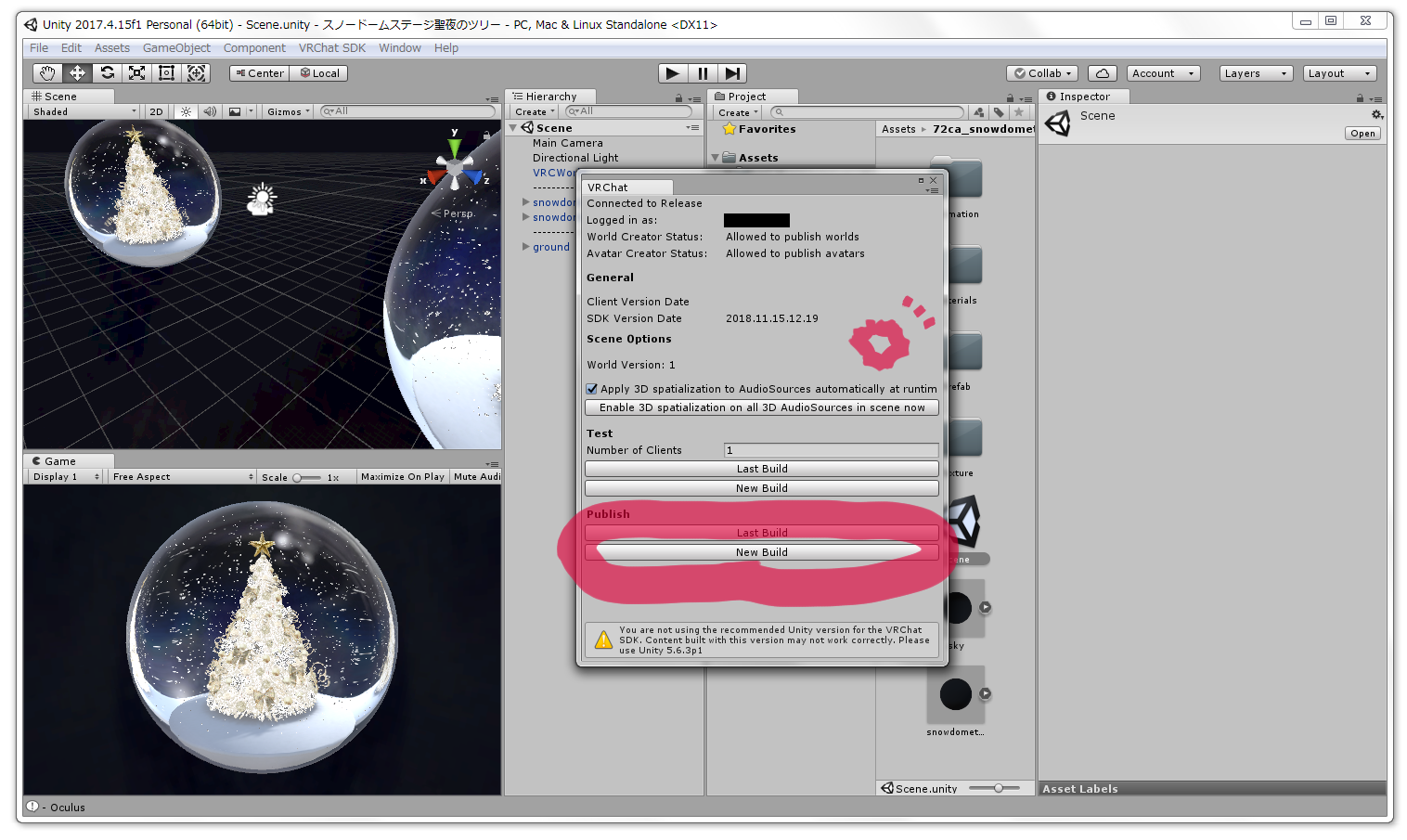This screenshot has height=840, width=1407.
Task: Select the Scale tool
Action: tap(136, 73)
